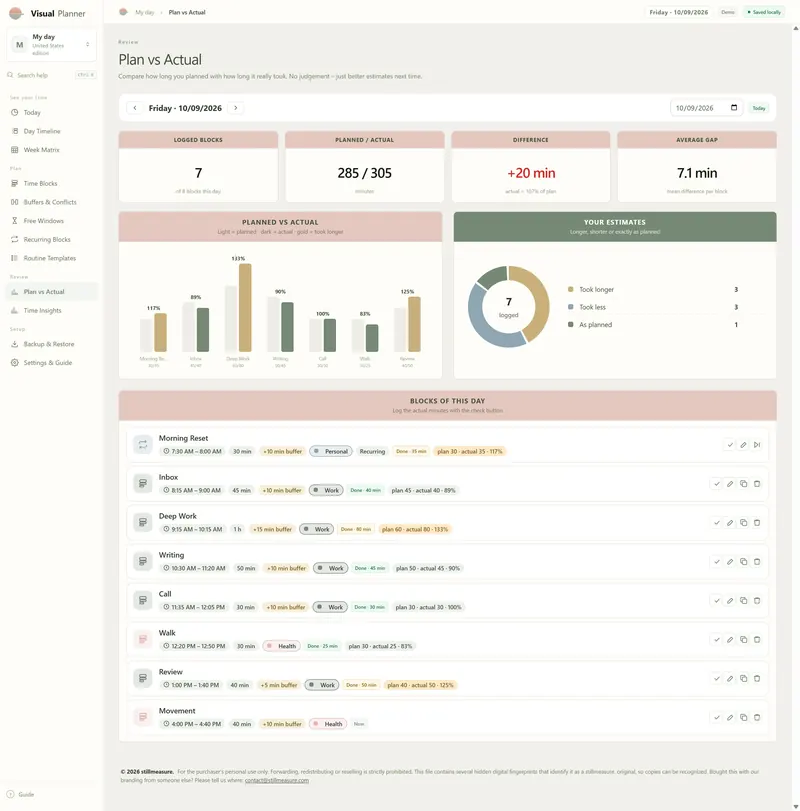Delete the Movement block

click(757, 717)
